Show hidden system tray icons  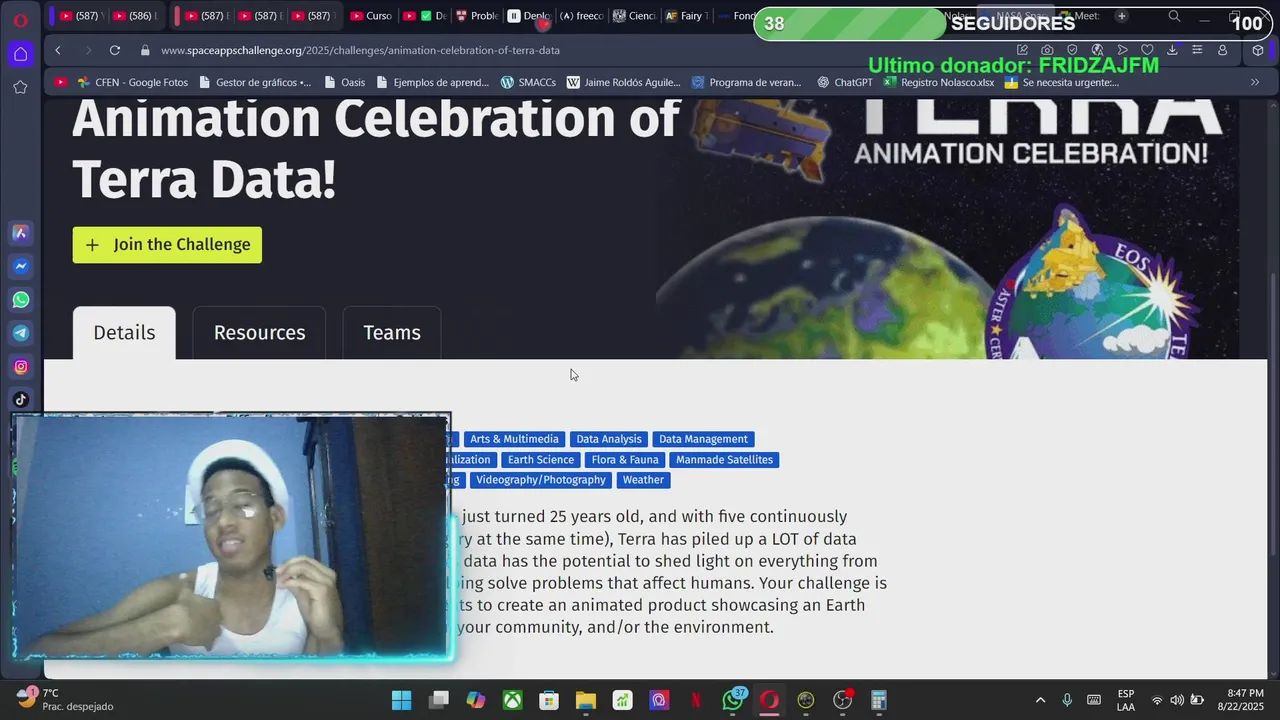(x=1040, y=700)
